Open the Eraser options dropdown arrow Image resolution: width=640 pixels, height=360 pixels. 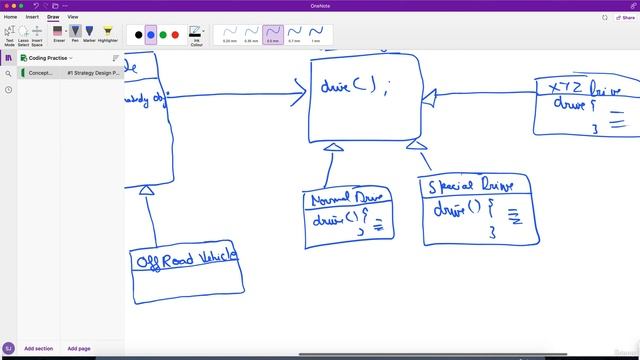66,31
